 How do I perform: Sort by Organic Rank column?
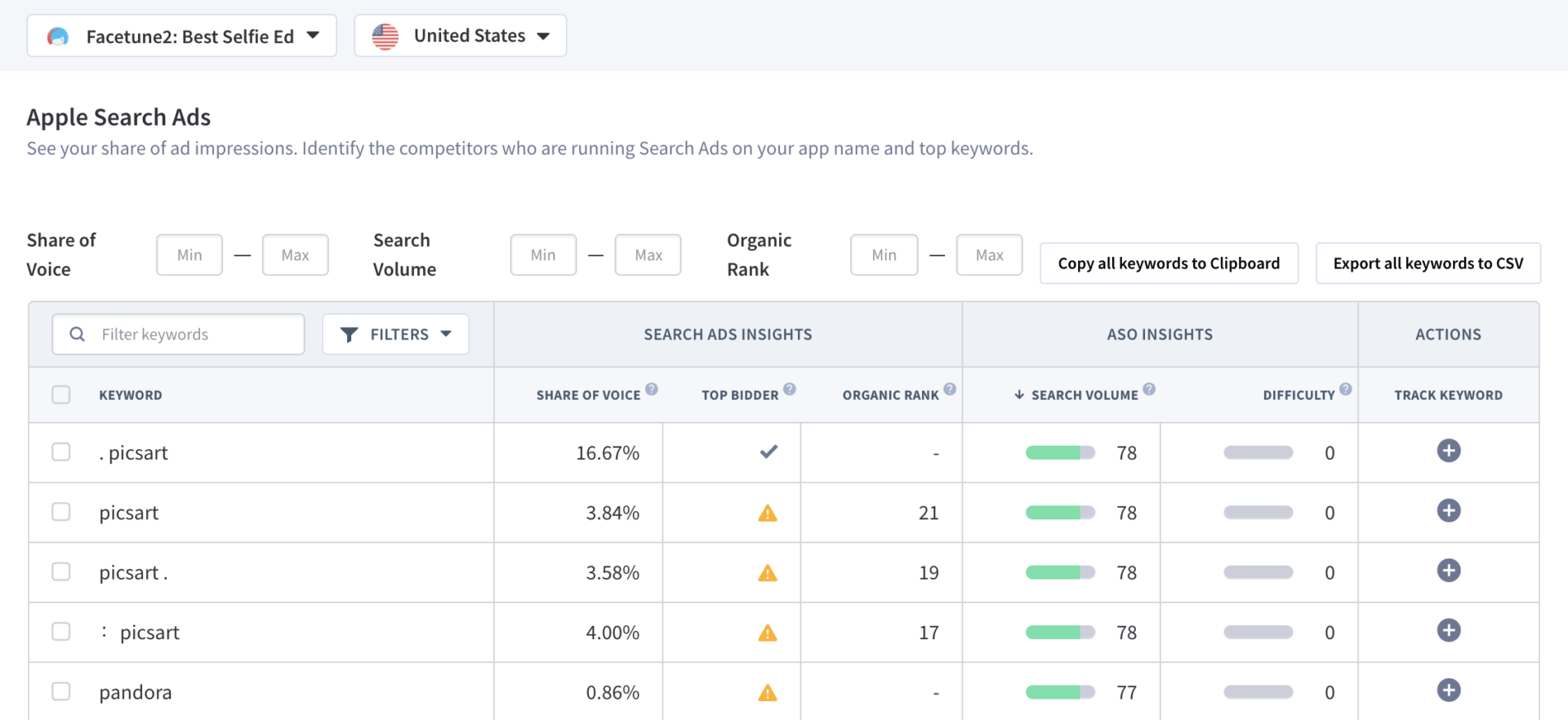pyautogui.click(x=891, y=395)
